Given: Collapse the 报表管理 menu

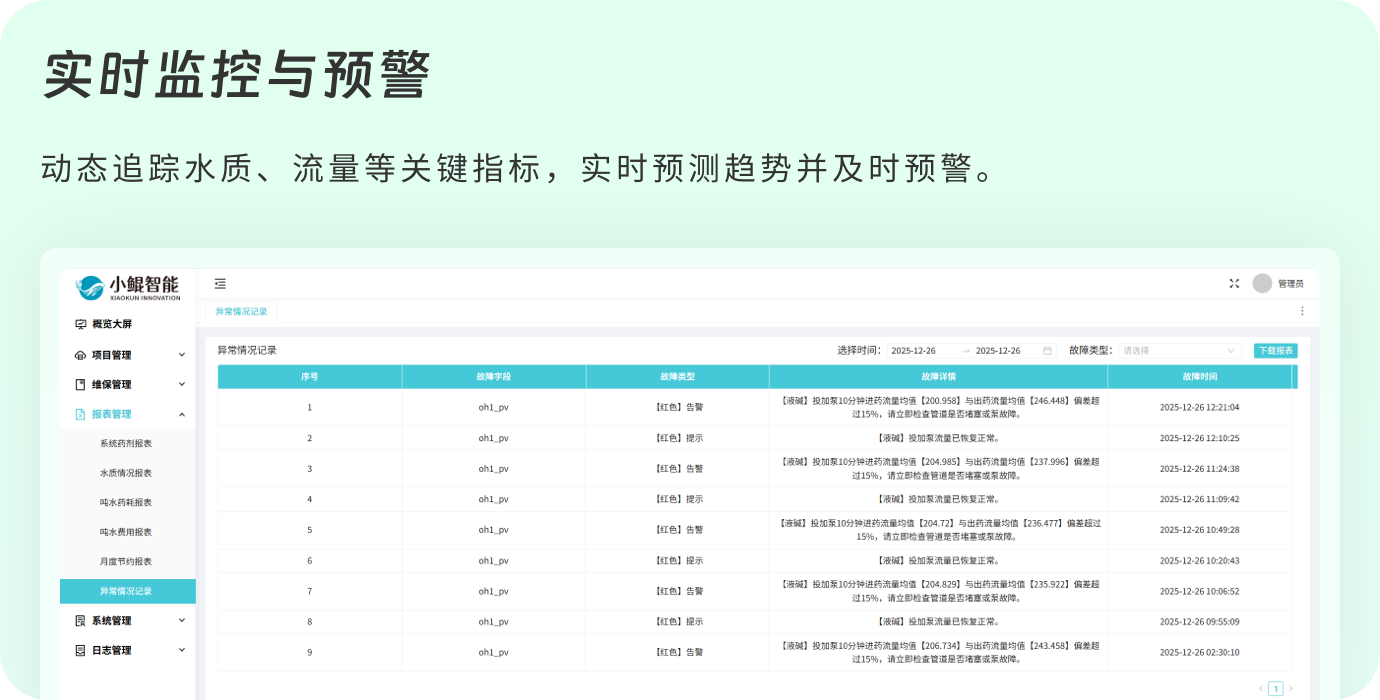Looking at the screenshot, I should tap(129, 414).
